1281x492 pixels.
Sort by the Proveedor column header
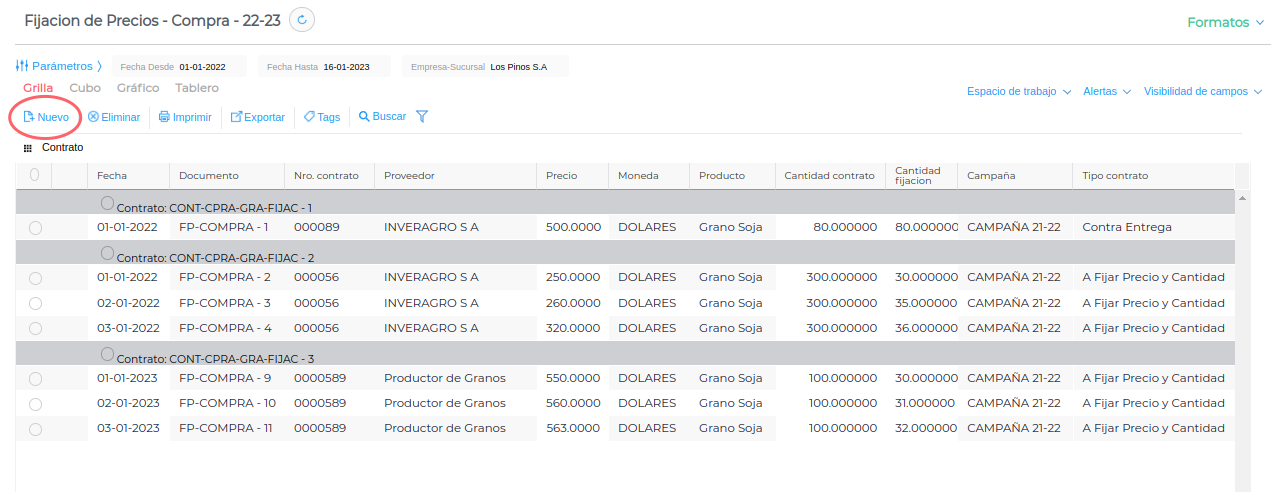(455, 175)
